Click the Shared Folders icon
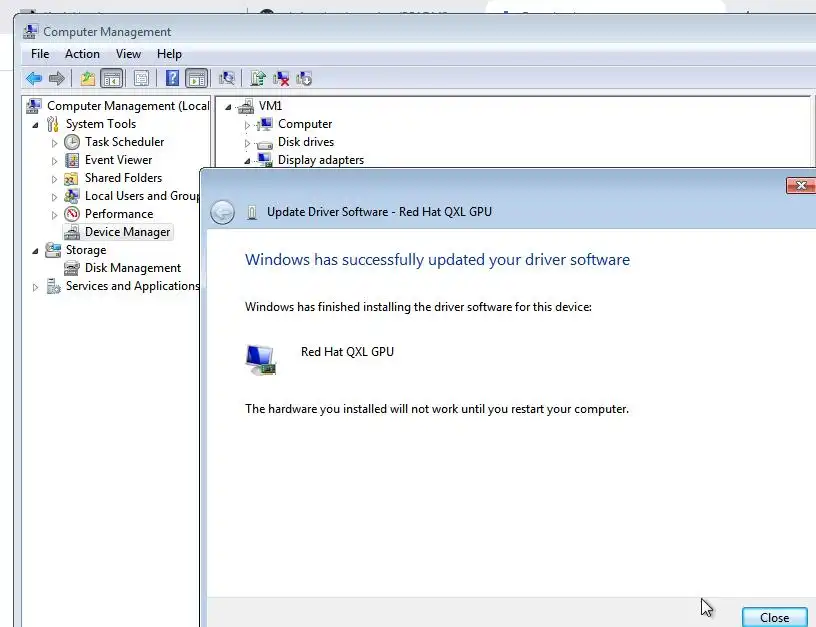The height and width of the screenshot is (627, 816). (x=71, y=178)
